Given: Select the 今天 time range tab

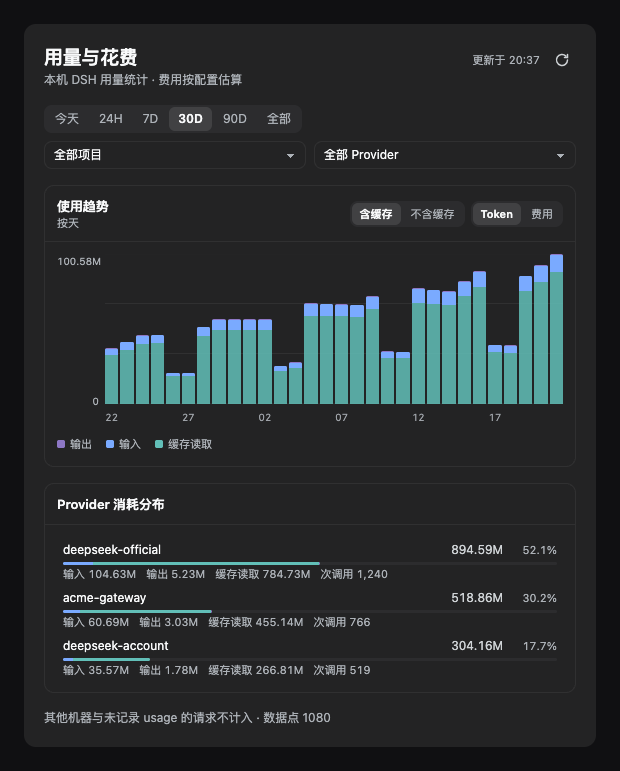Looking at the screenshot, I should [67, 119].
